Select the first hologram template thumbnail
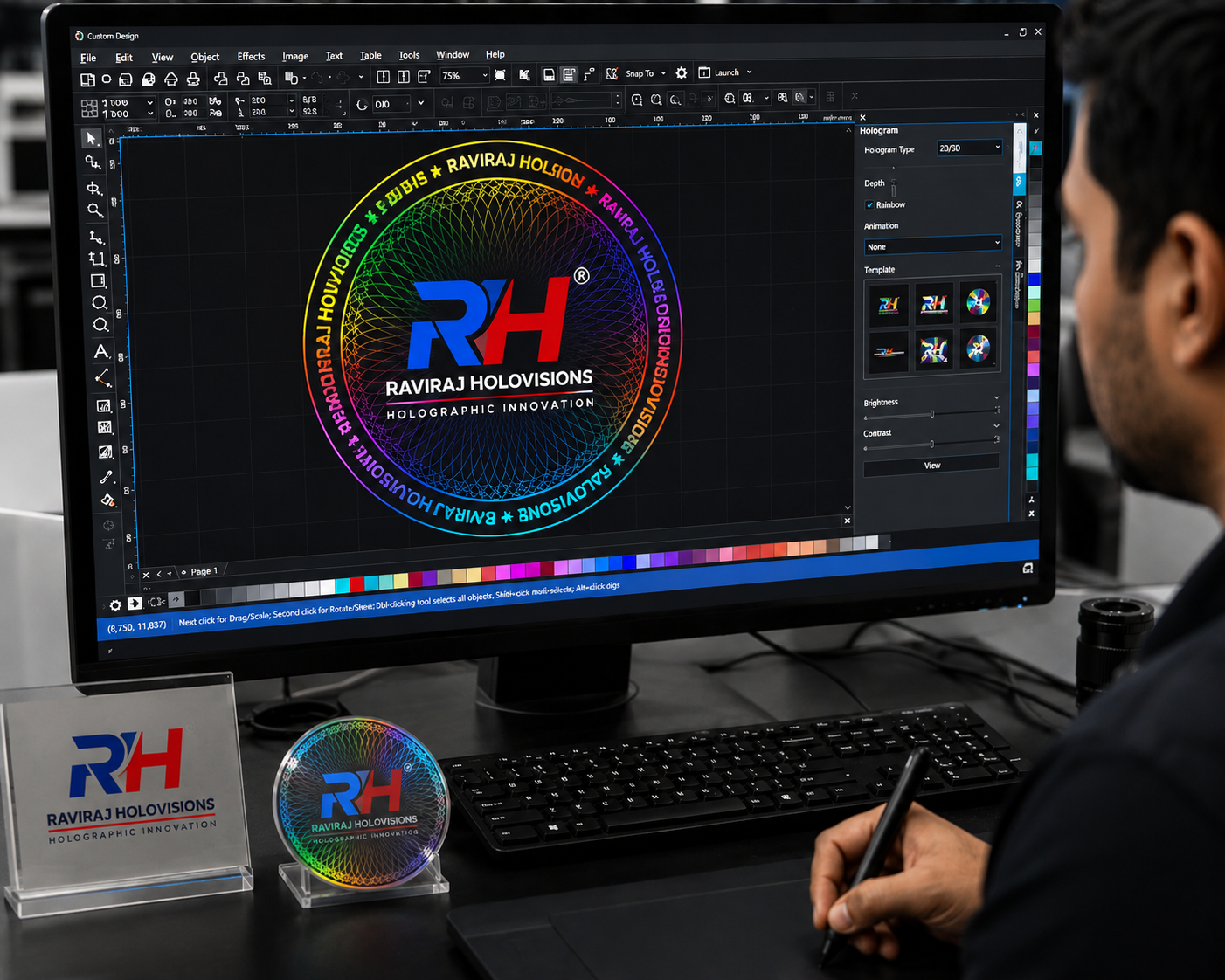The width and height of the screenshot is (1225, 980). 889,305
